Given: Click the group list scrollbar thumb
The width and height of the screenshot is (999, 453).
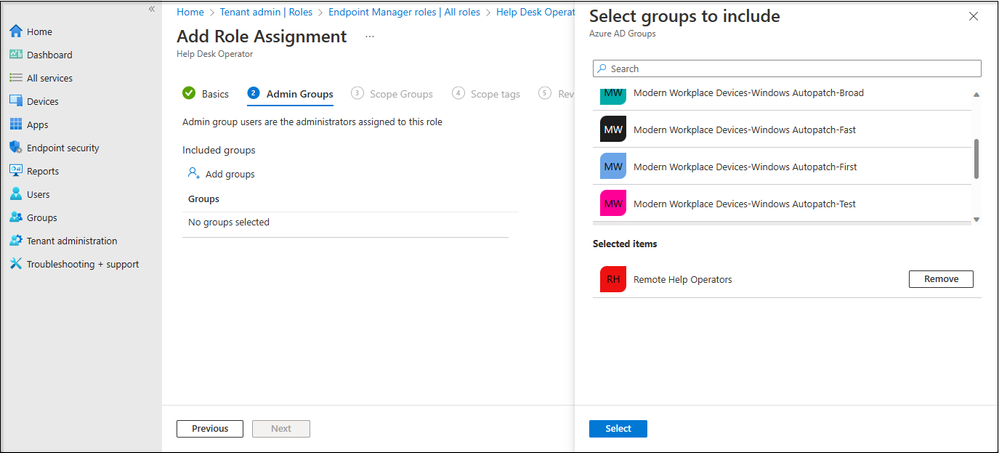Looking at the screenshot, I should 976,159.
